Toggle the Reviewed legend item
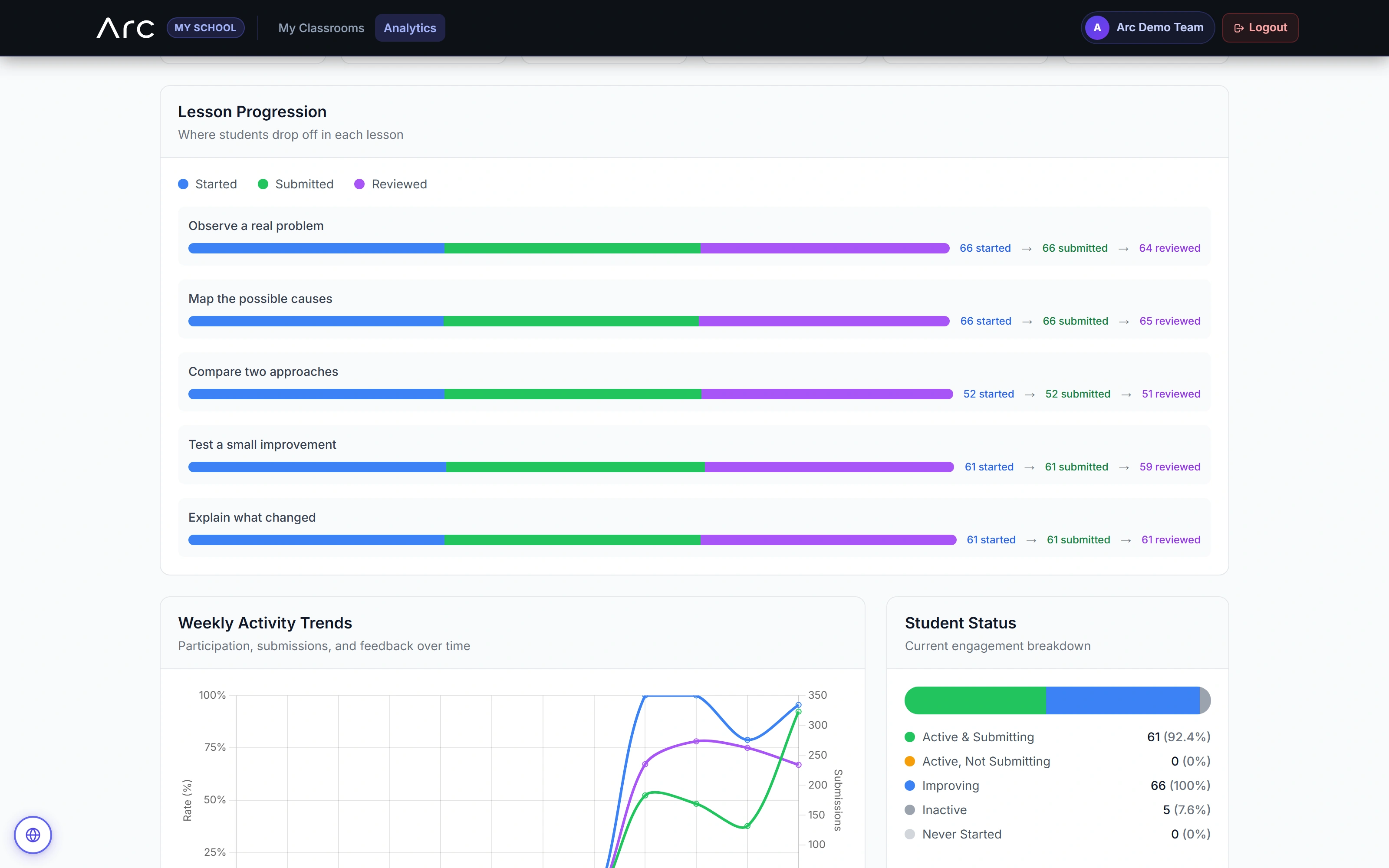This screenshot has height=868, width=1389. pos(390,184)
